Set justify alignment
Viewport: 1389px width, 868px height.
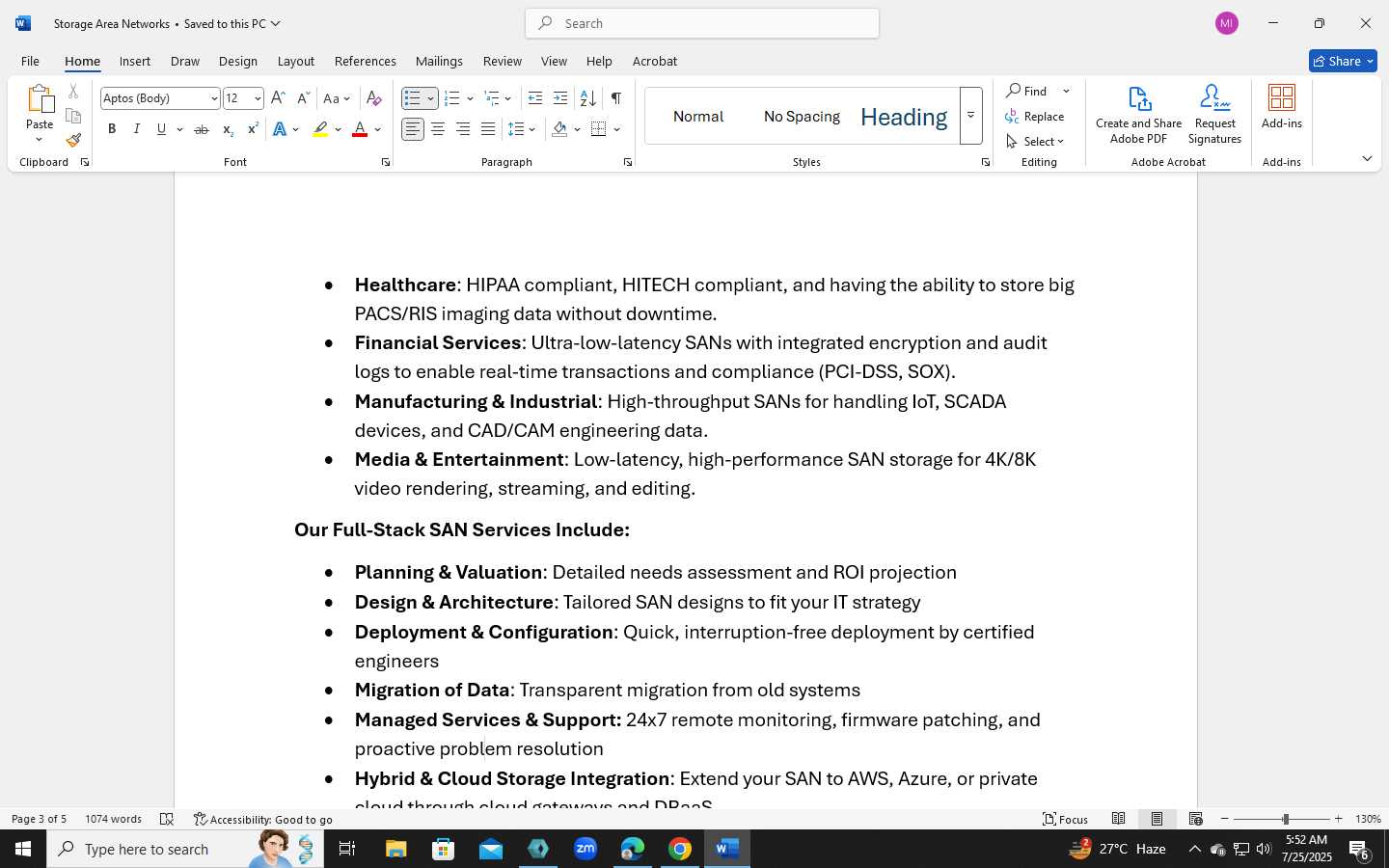[x=488, y=129]
